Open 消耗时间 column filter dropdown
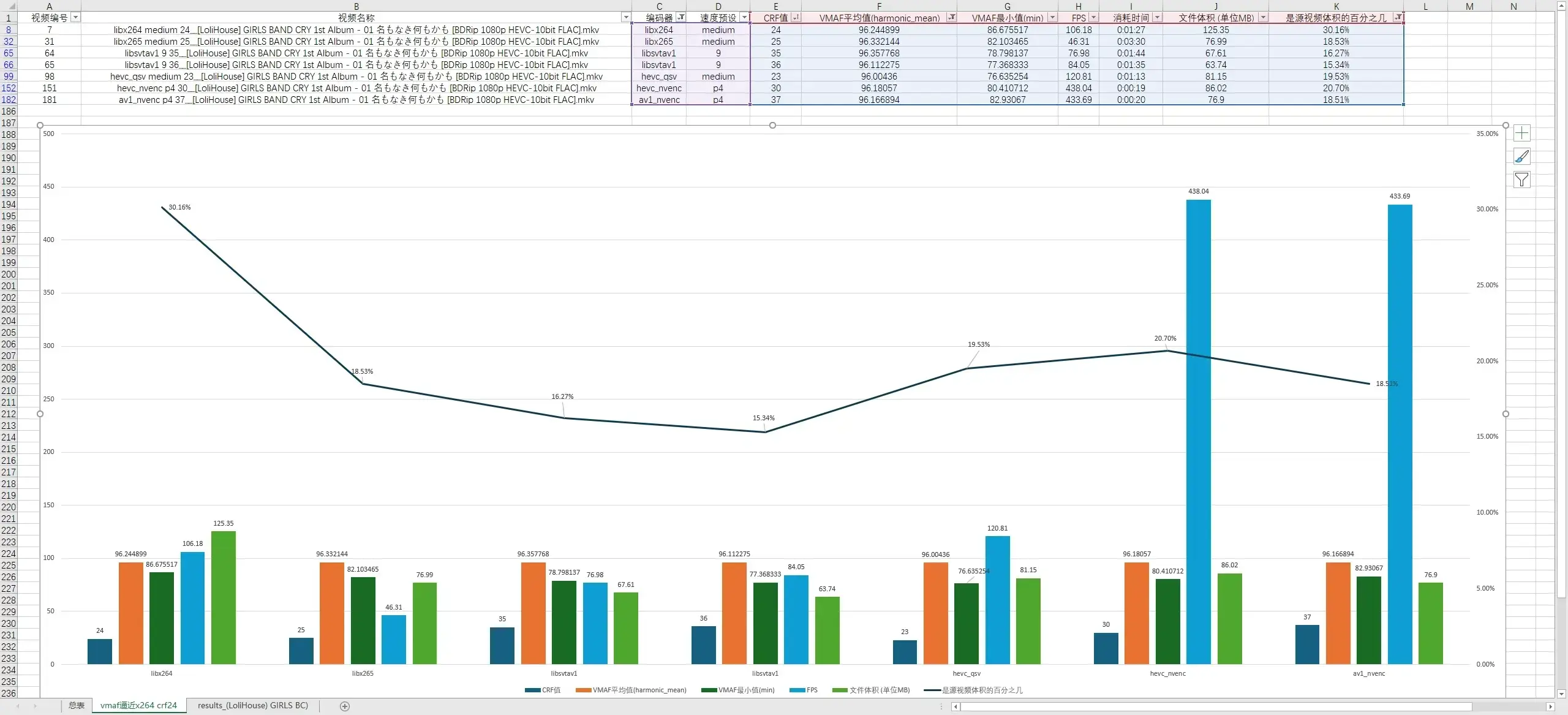Image resolution: width=1568 pixels, height=715 pixels. [x=1157, y=17]
